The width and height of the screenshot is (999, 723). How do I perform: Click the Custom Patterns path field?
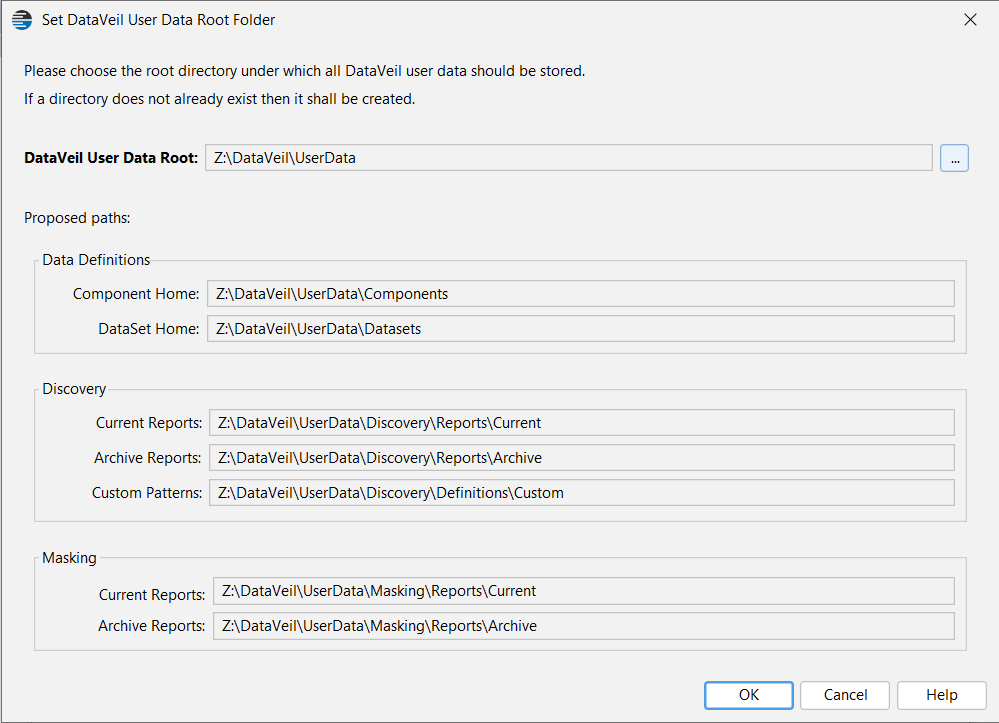coord(582,493)
